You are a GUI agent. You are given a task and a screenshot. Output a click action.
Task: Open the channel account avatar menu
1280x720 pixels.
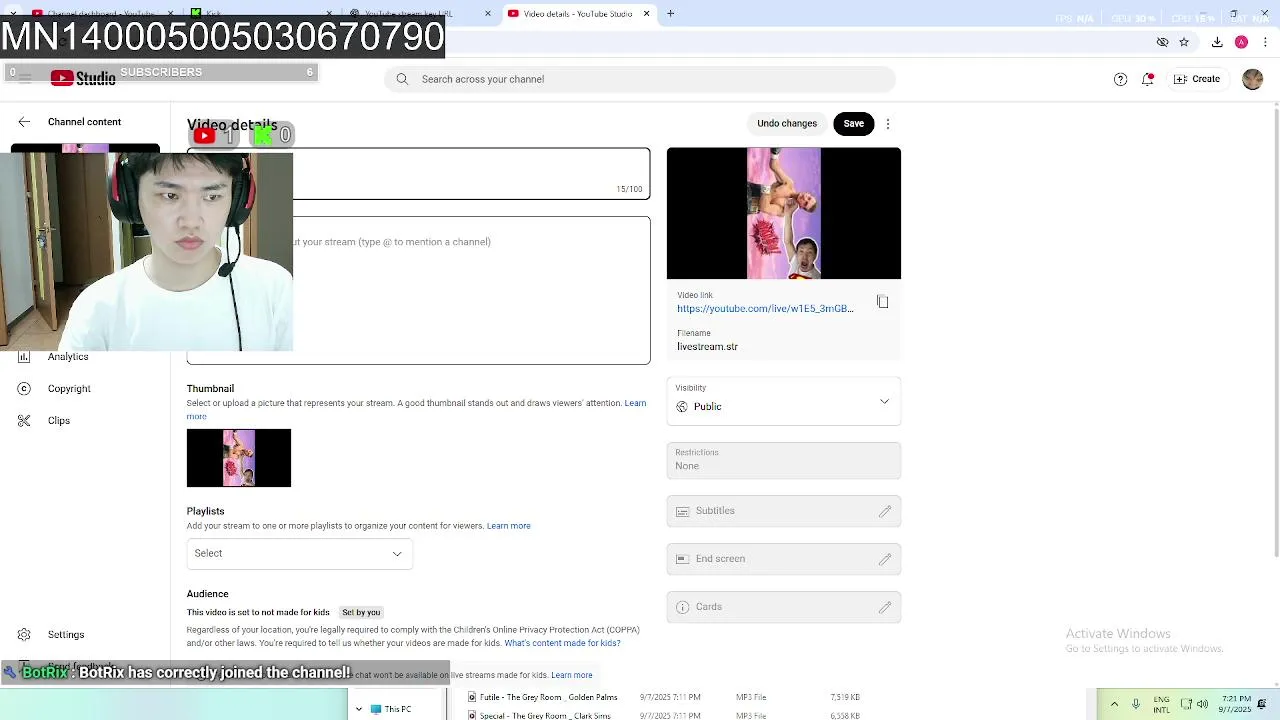coord(1252,79)
